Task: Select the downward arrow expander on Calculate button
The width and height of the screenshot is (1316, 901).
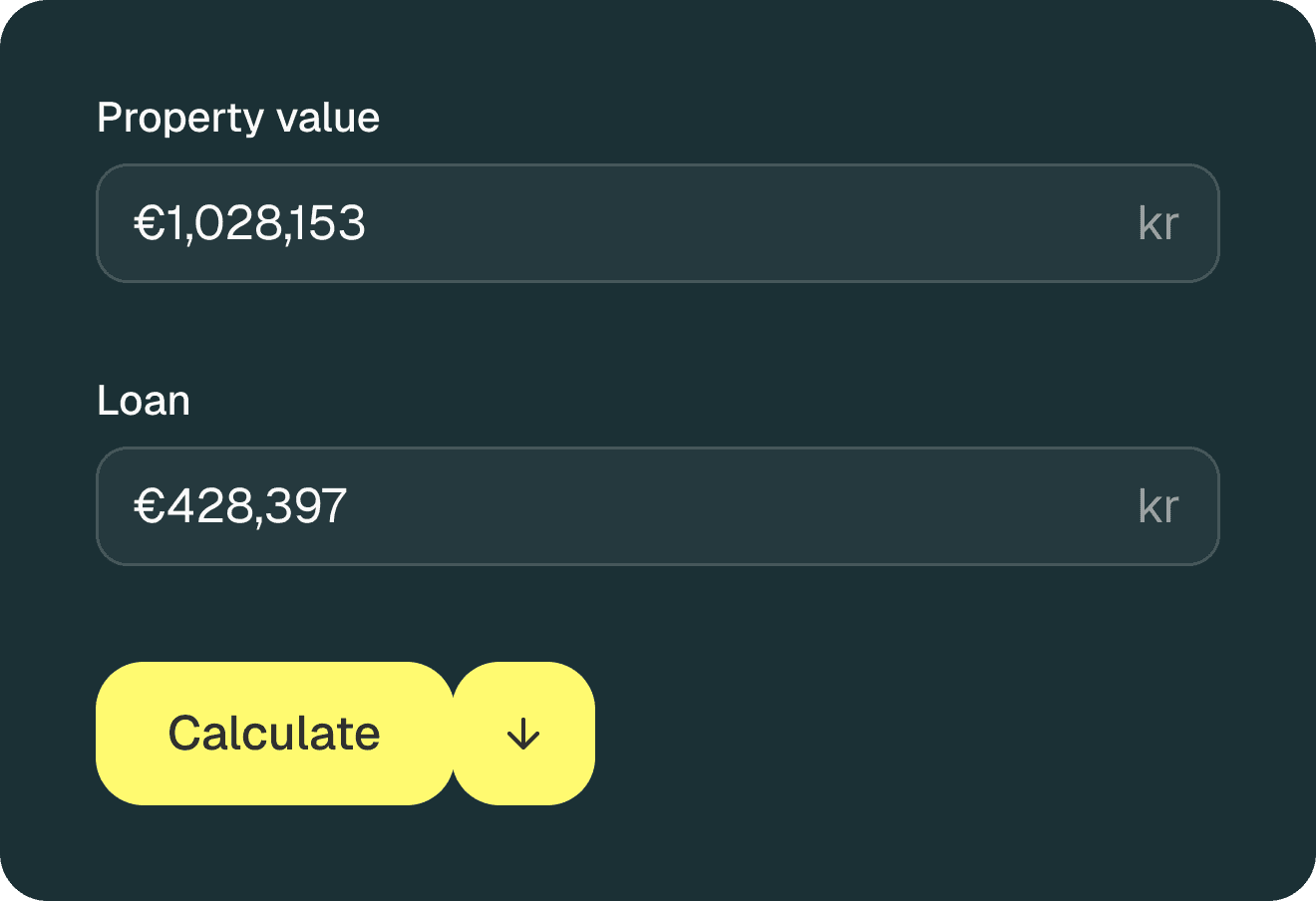Action: coord(522,734)
